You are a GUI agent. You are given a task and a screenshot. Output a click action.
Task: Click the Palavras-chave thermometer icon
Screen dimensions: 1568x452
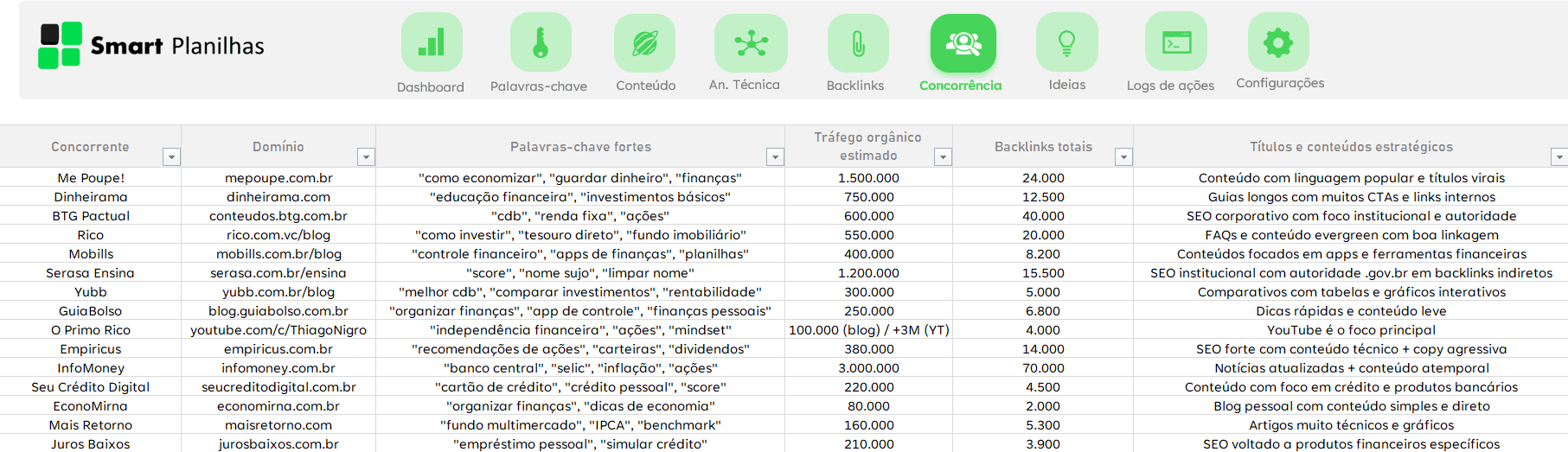(x=540, y=42)
